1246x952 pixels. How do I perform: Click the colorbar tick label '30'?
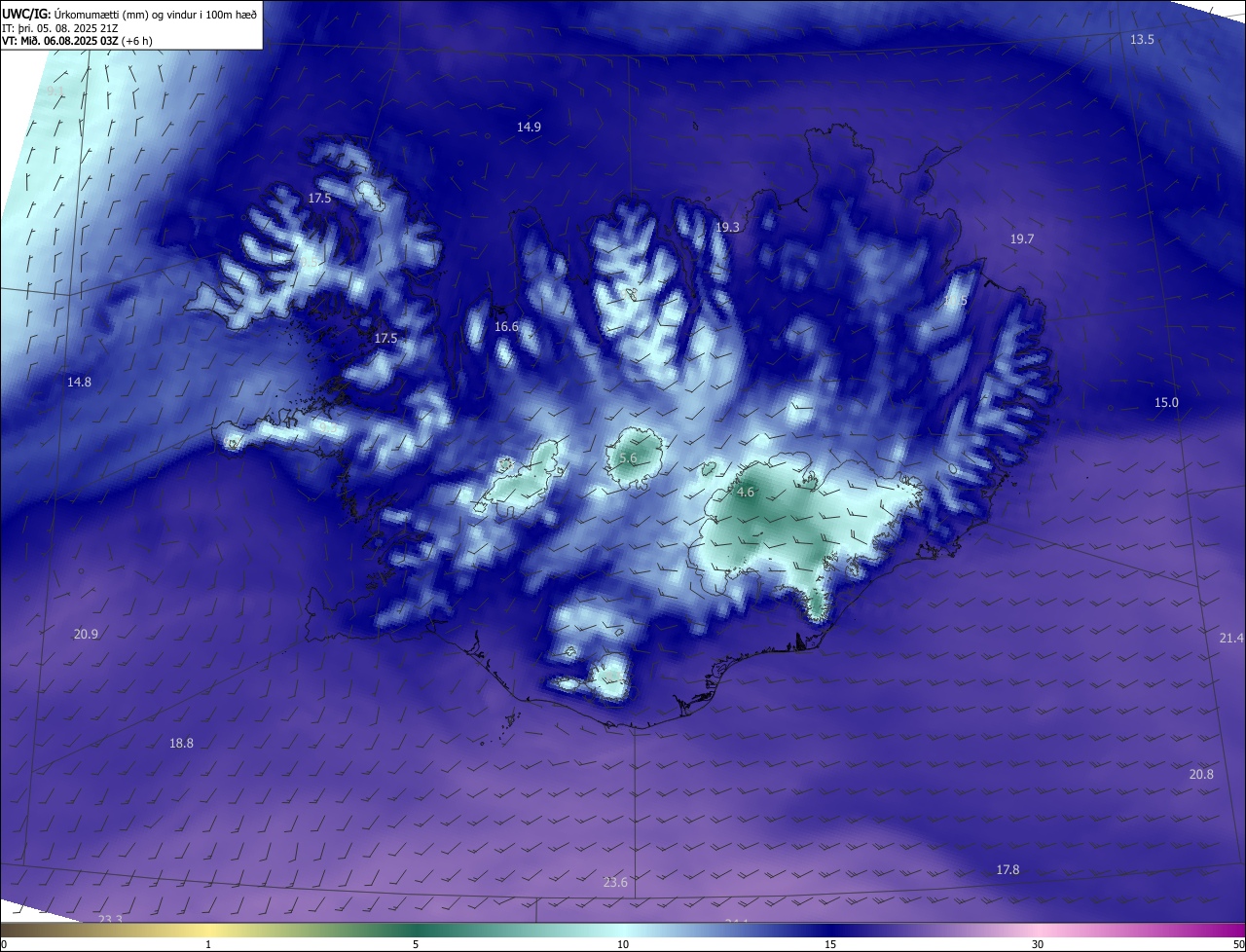tap(1038, 945)
